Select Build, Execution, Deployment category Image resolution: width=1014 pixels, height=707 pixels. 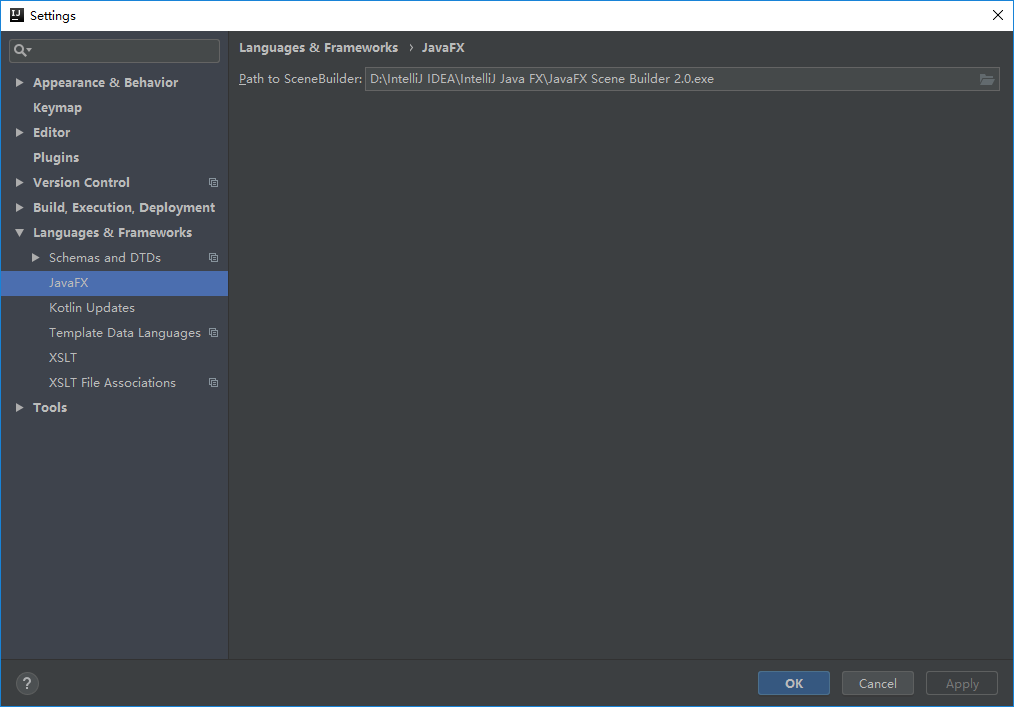point(124,208)
